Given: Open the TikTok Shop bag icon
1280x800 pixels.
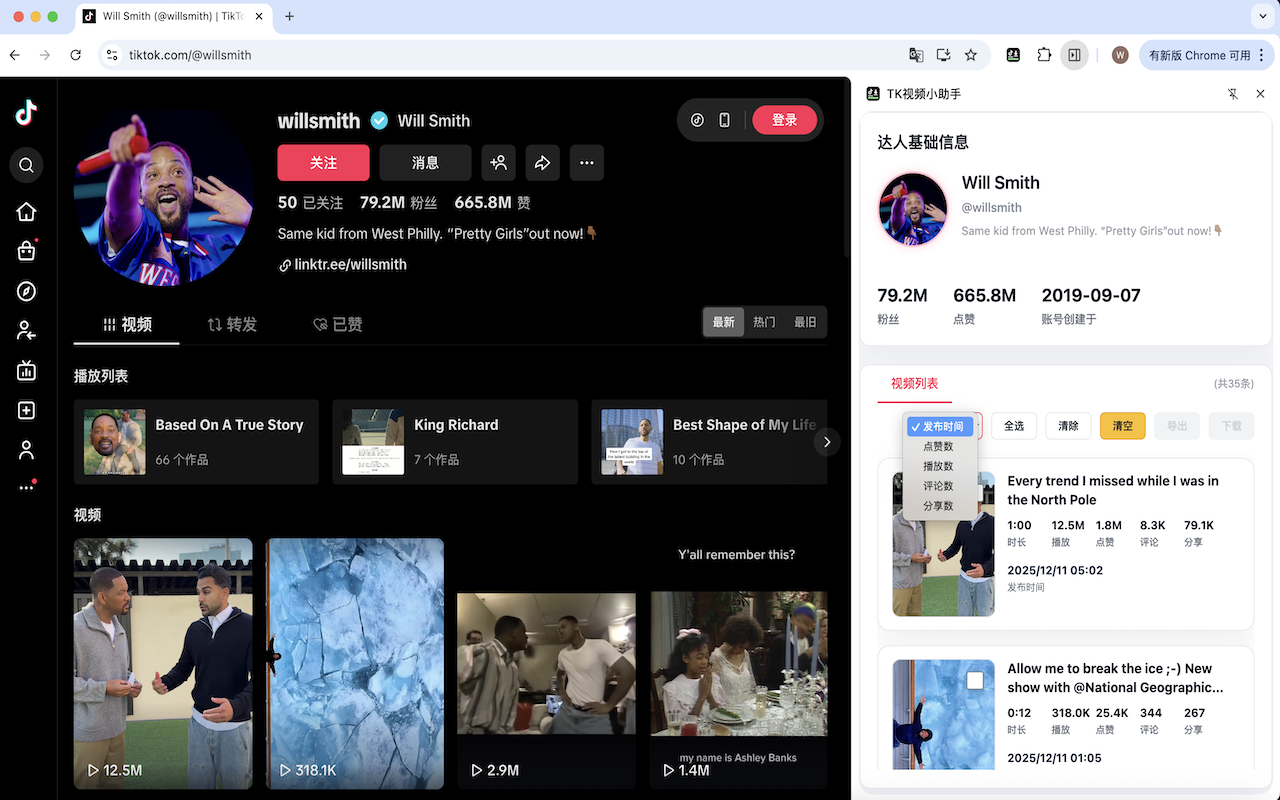Looking at the screenshot, I should click(27, 251).
